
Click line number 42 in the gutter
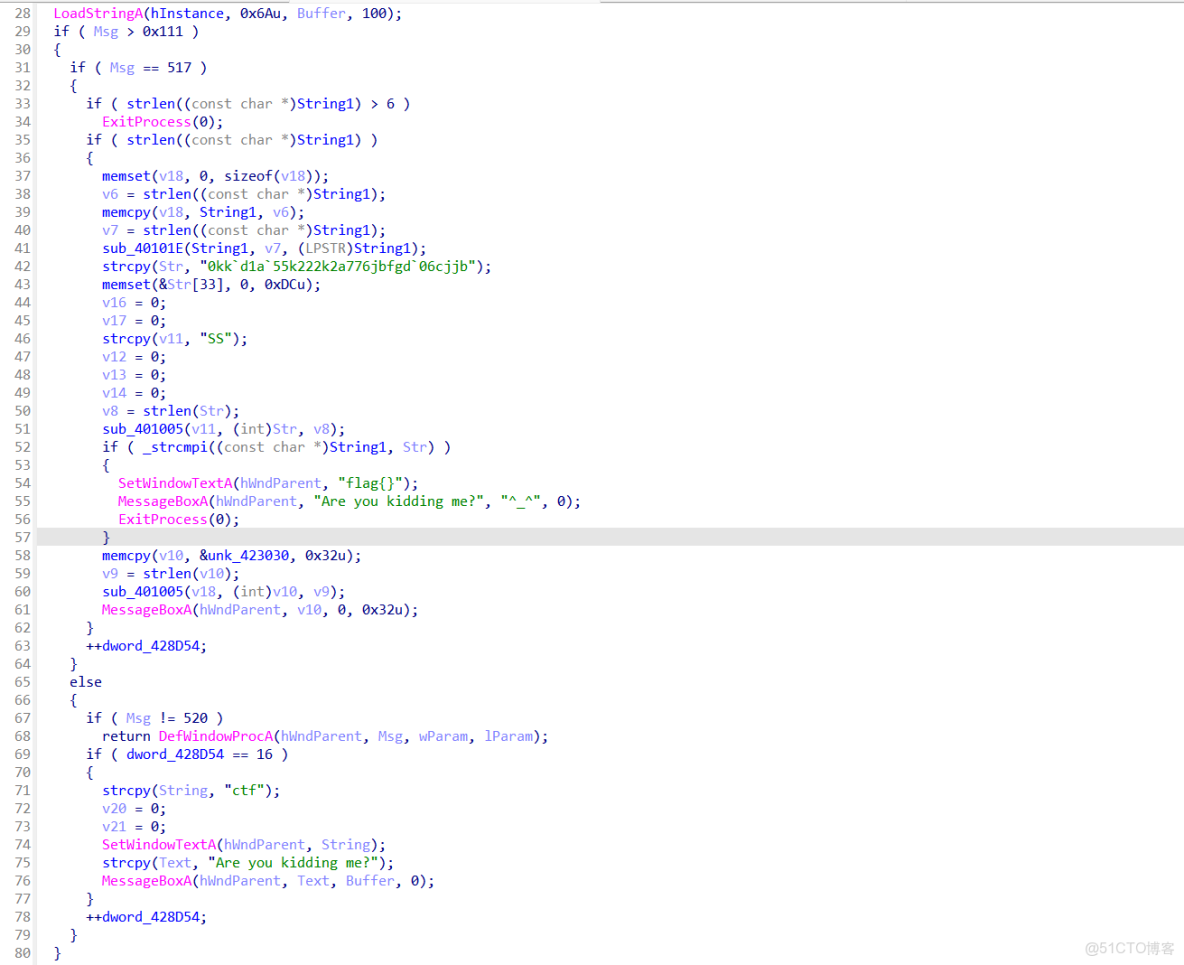[23, 267]
